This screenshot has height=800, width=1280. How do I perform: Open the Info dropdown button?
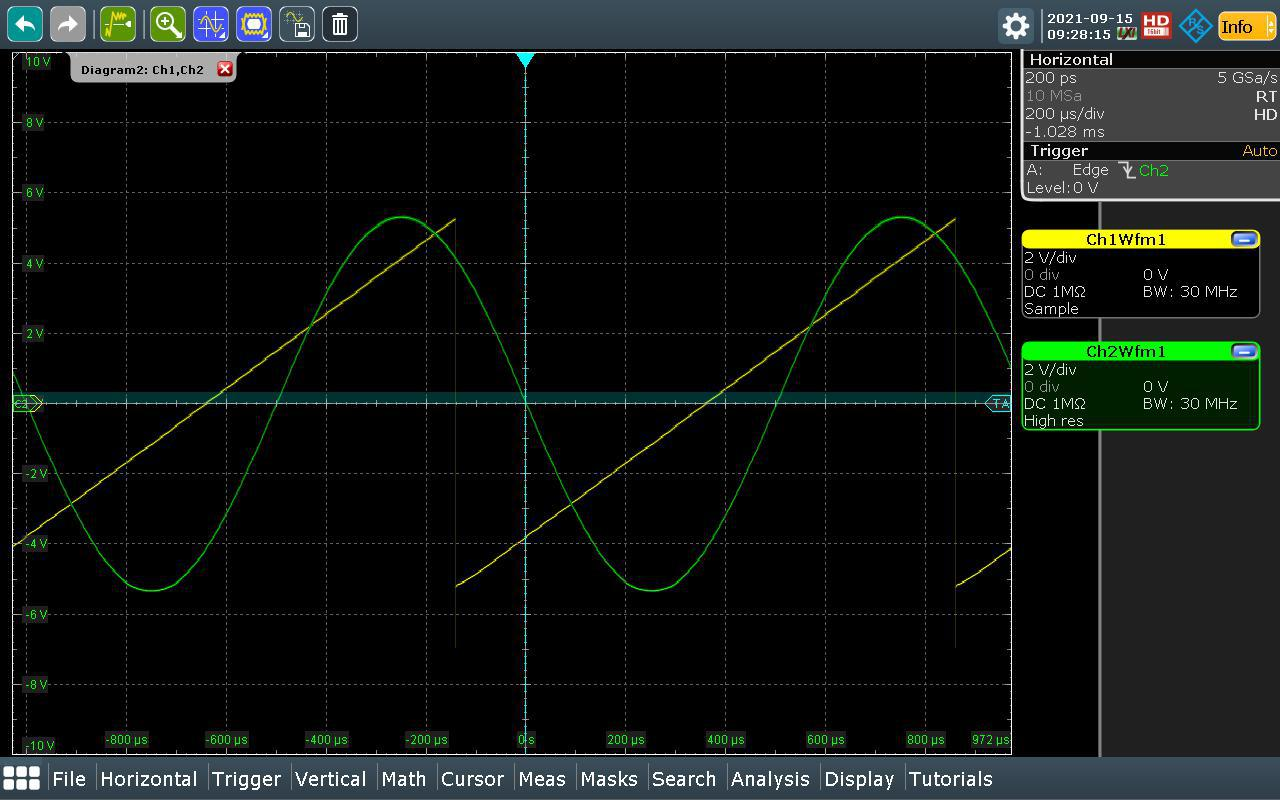click(x=1246, y=27)
